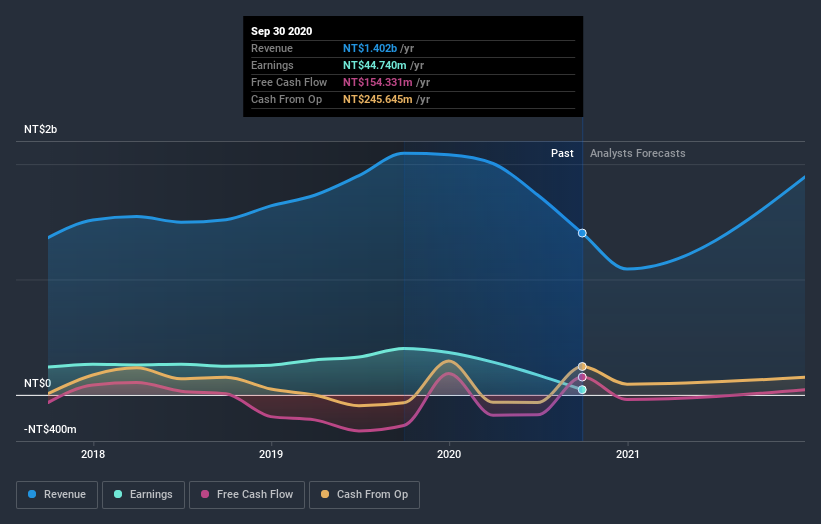Click the NT$154.331m free cash flow value
This screenshot has height=524, width=821.
pos(378,82)
